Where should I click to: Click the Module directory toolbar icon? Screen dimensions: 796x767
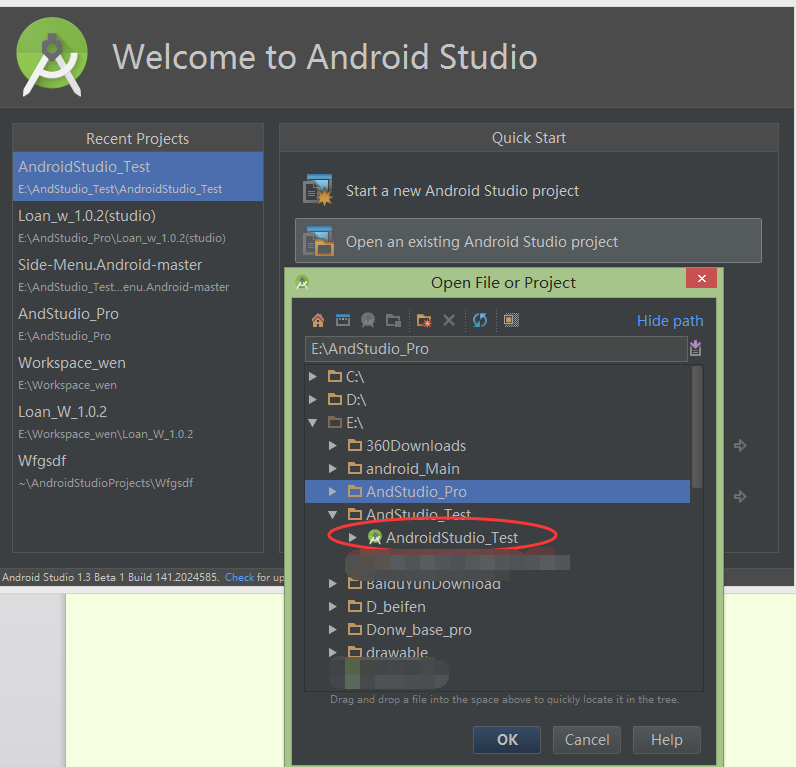point(393,320)
